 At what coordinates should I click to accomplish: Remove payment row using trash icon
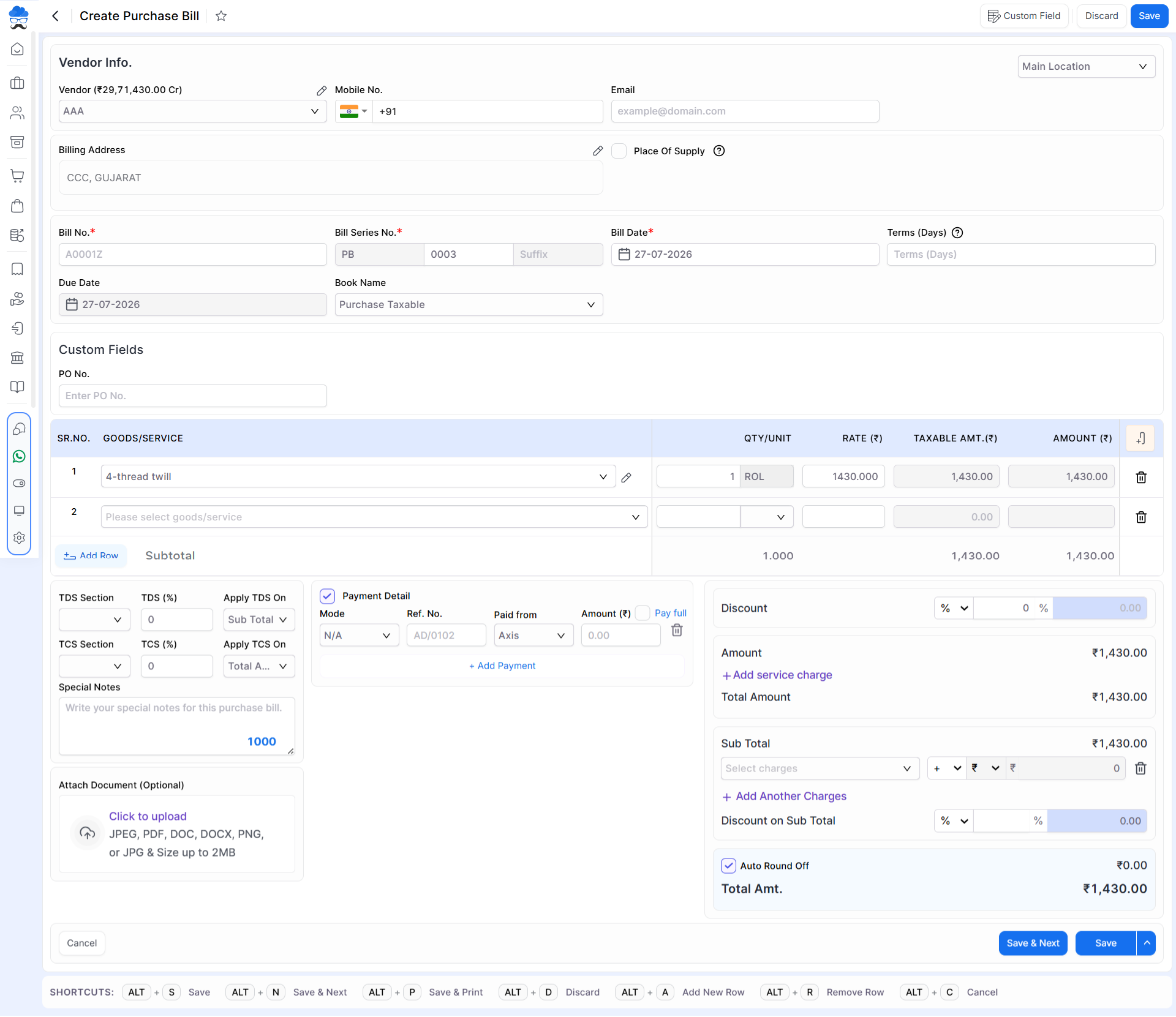tap(677, 630)
